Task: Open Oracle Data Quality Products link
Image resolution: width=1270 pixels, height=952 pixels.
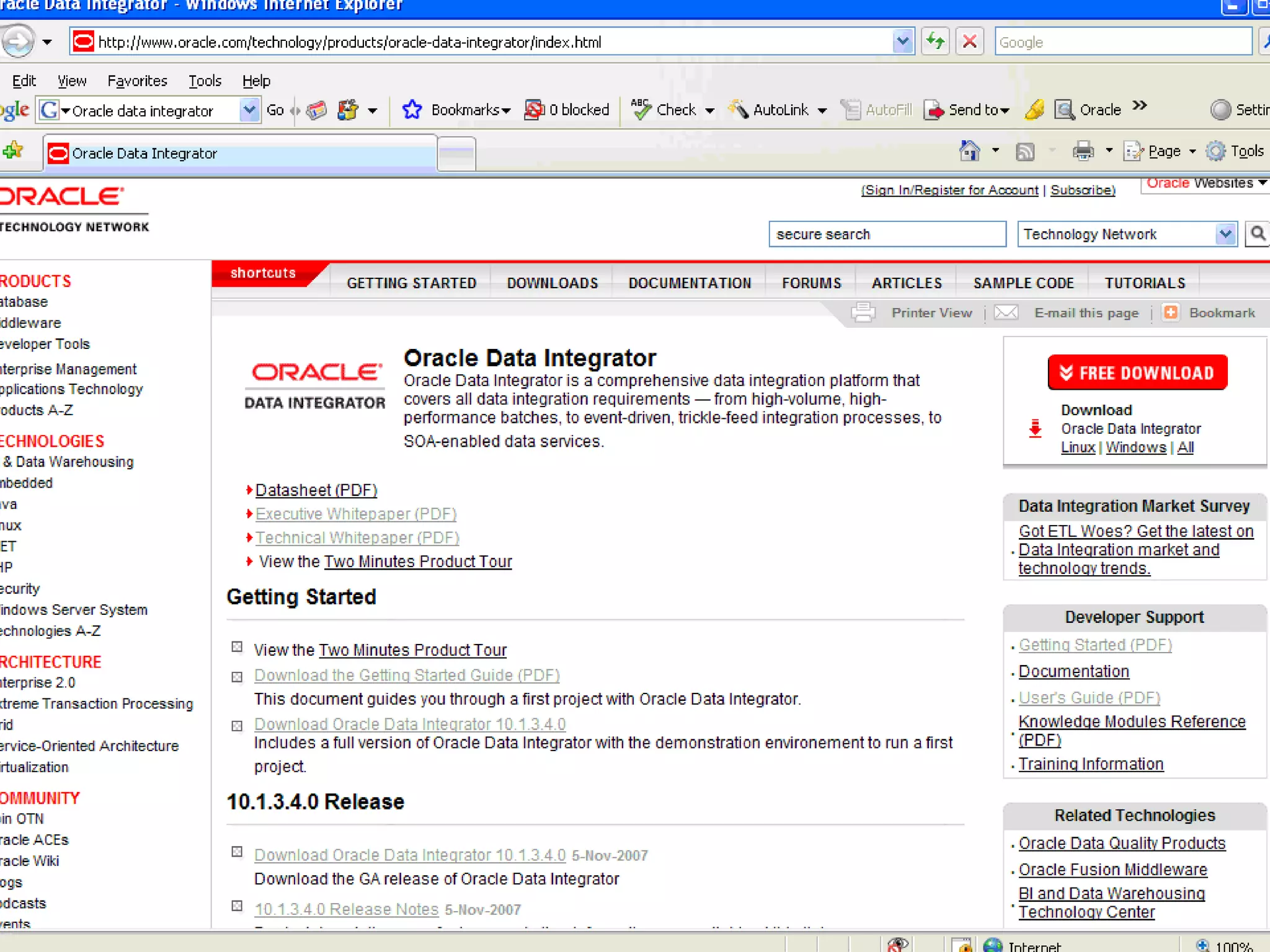Action: 1122,843
